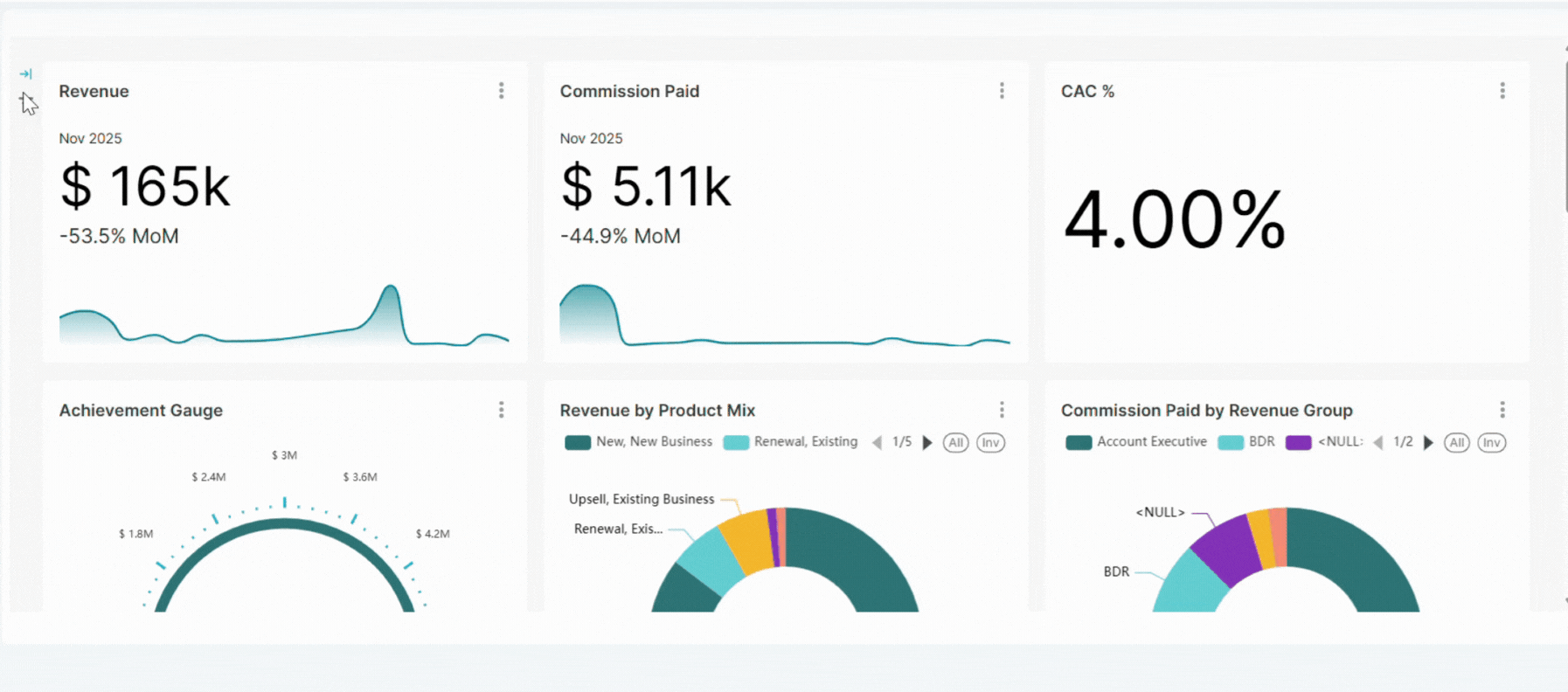The height and width of the screenshot is (692, 1568).
Task: Open Commission Paid by Revenue Group options menu
Action: (x=1502, y=410)
